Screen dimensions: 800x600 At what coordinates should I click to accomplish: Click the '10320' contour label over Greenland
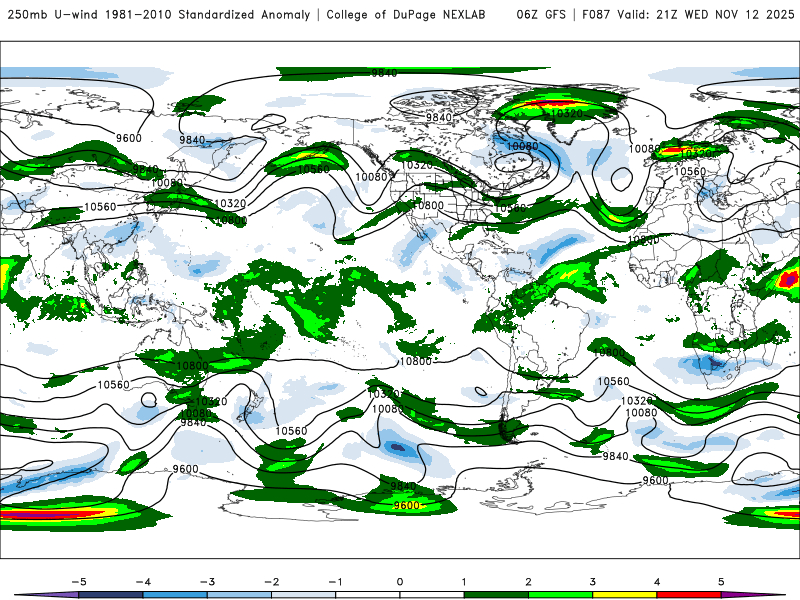click(x=567, y=113)
